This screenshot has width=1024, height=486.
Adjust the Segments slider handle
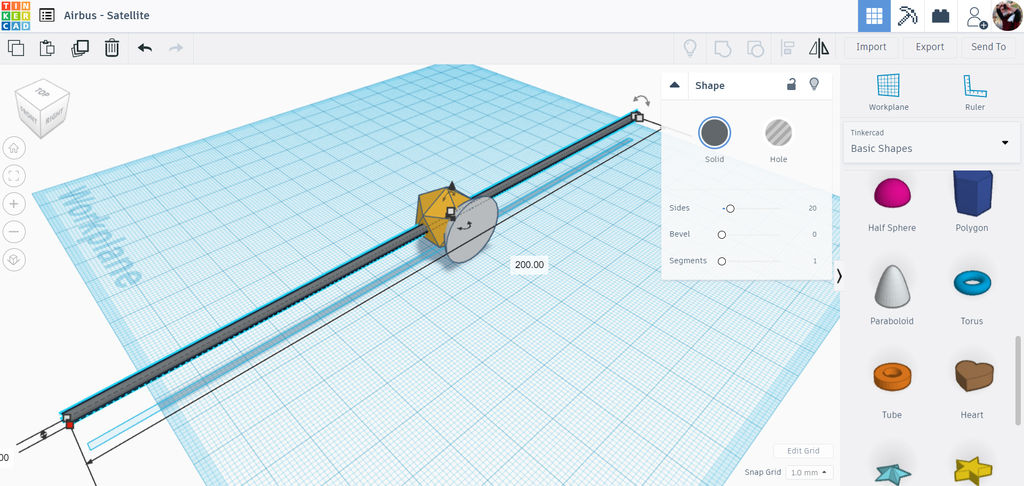click(722, 261)
